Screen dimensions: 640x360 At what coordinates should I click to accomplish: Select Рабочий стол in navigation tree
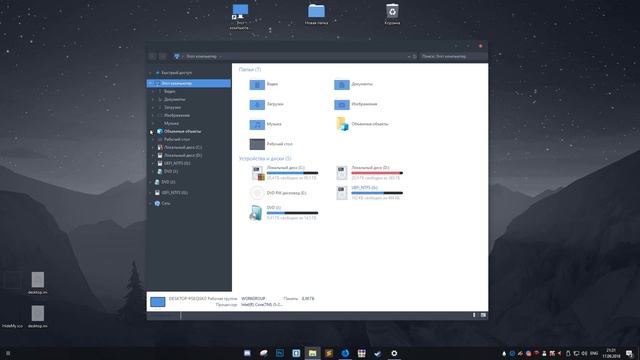click(177, 139)
